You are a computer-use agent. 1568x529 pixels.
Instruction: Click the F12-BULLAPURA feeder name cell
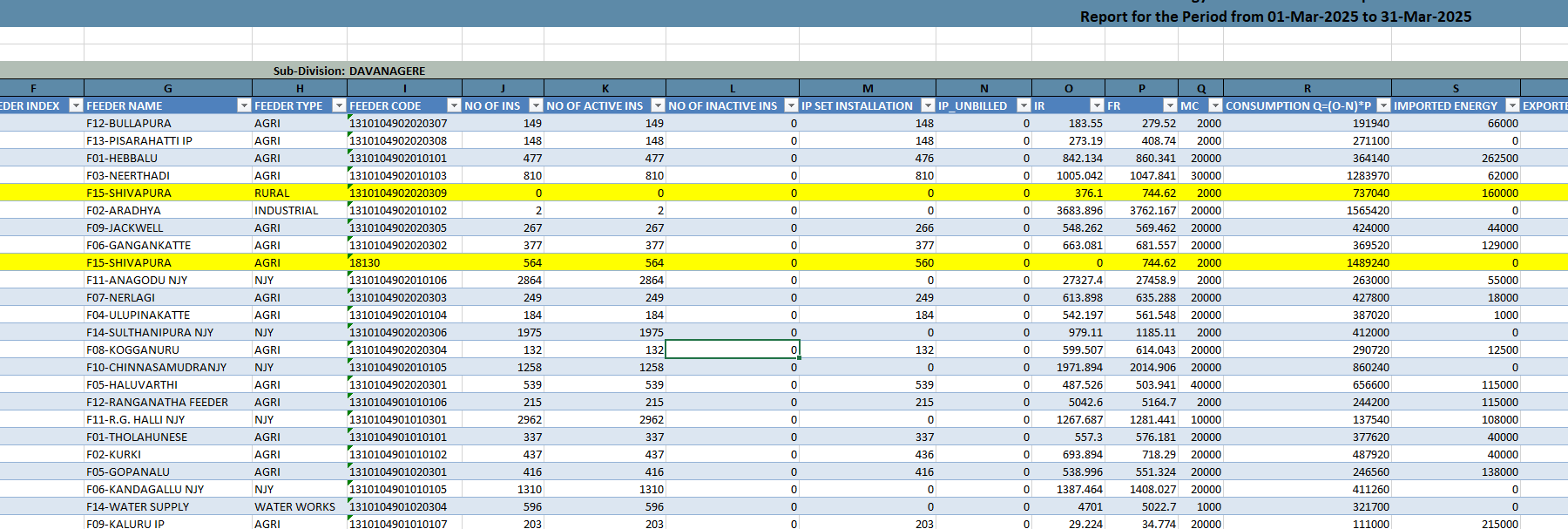pyautogui.click(x=168, y=123)
